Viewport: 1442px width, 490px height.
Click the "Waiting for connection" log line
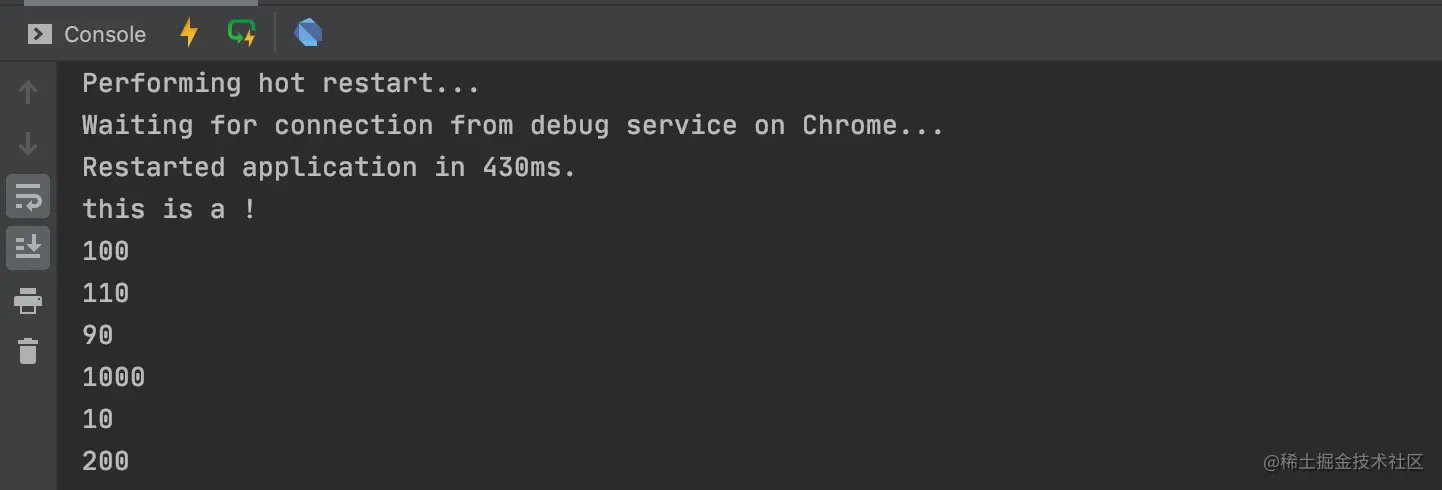(x=512, y=125)
